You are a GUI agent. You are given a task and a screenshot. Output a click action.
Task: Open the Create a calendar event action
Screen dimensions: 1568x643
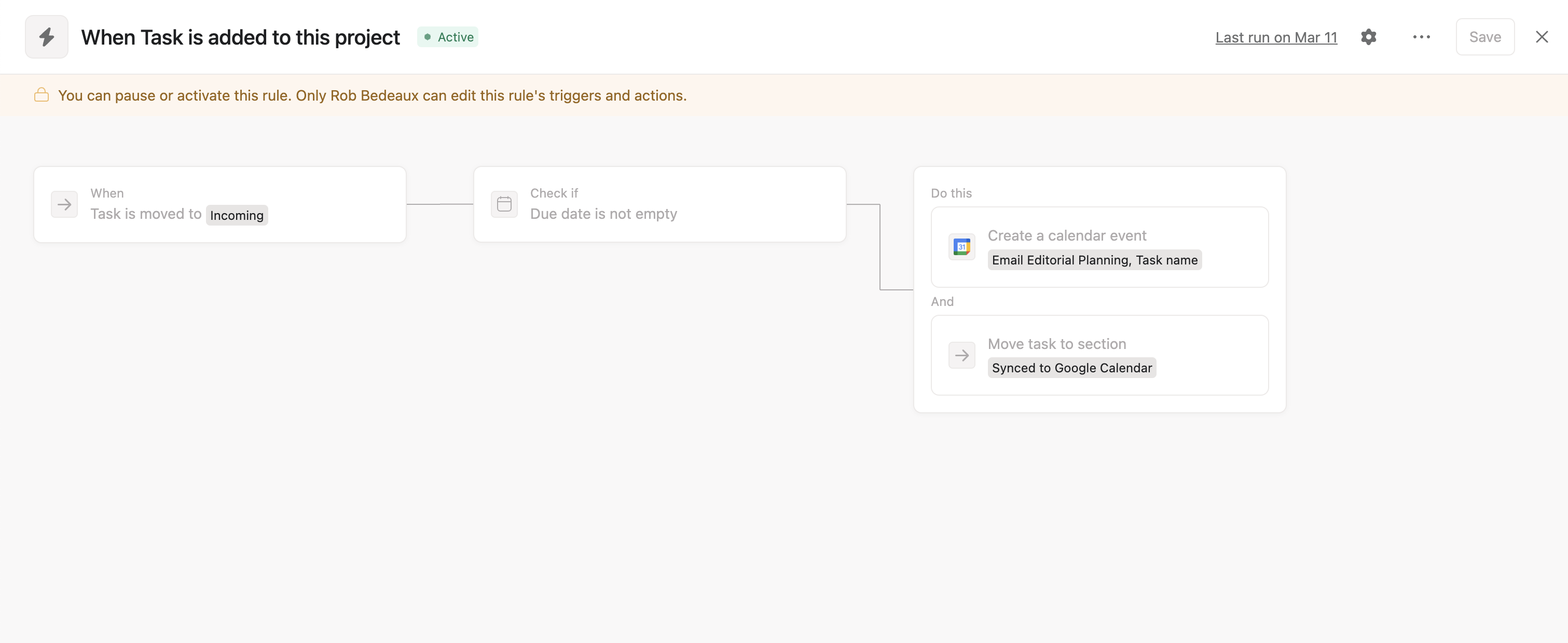[x=1099, y=247]
